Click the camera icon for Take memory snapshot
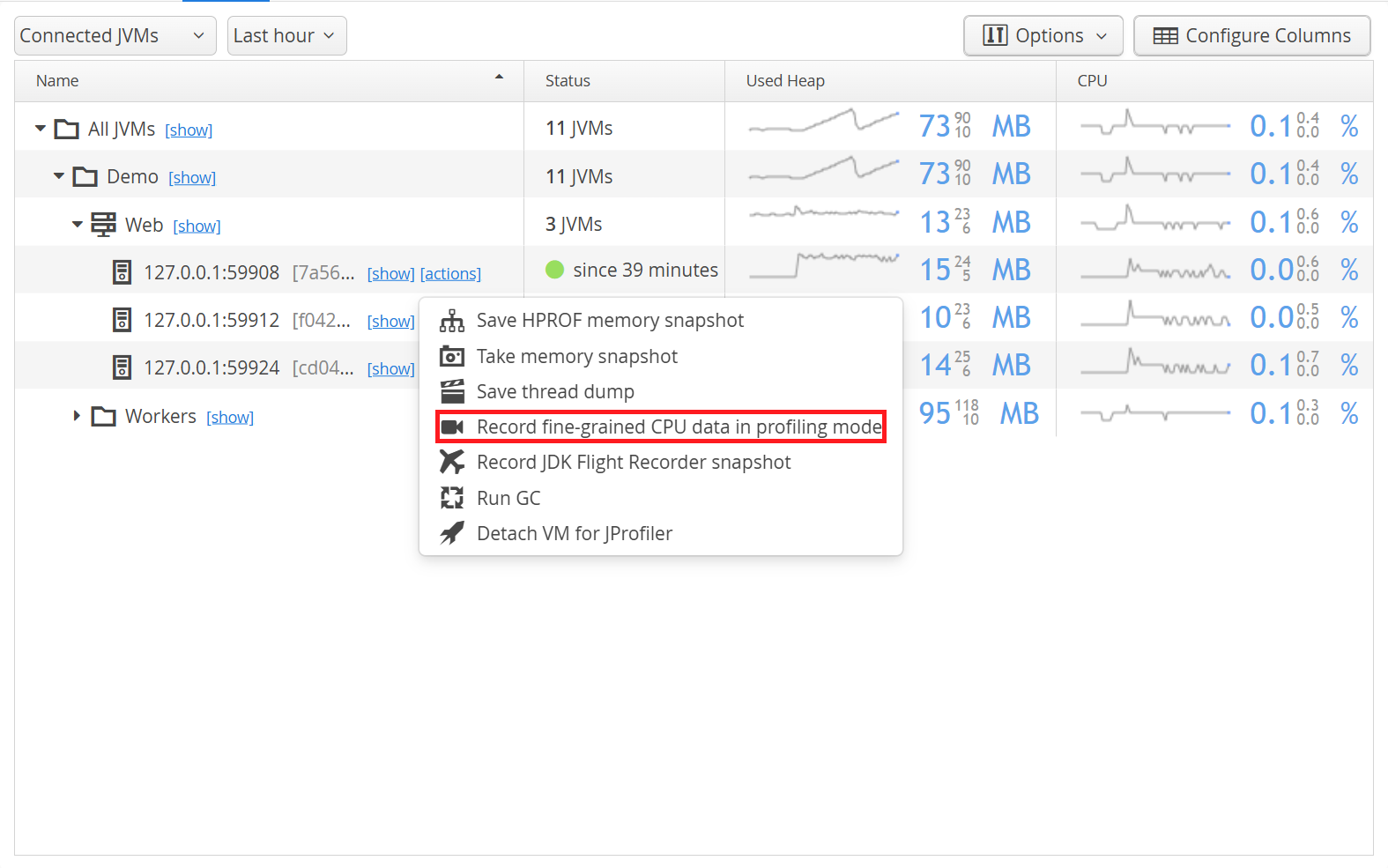Screen dimensions: 1388x868 click(x=452, y=356)
